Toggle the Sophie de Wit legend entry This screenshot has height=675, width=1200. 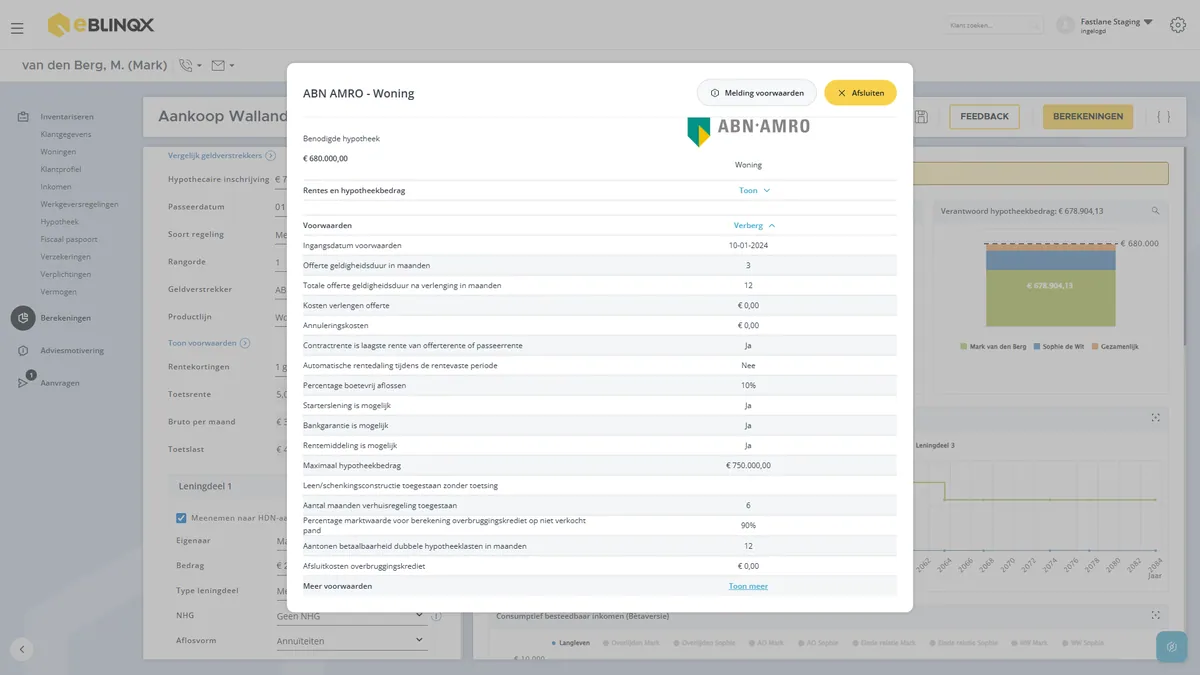coord(1058,346)
